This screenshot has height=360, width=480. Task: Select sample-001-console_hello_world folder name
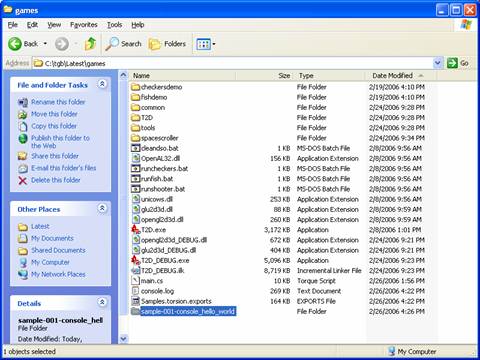[188, 312]
